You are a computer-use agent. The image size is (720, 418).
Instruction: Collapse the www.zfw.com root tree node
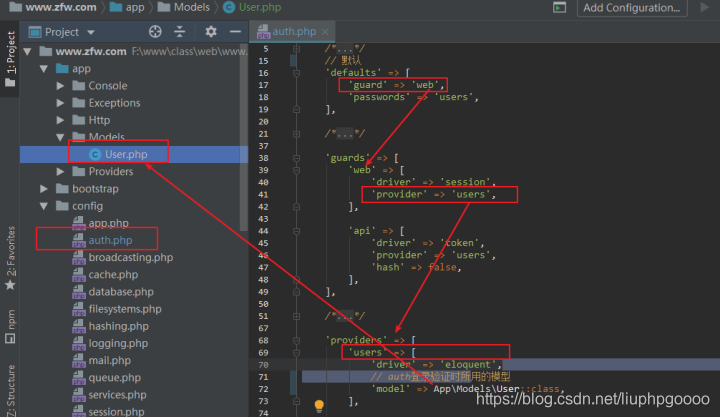[28, 51]
